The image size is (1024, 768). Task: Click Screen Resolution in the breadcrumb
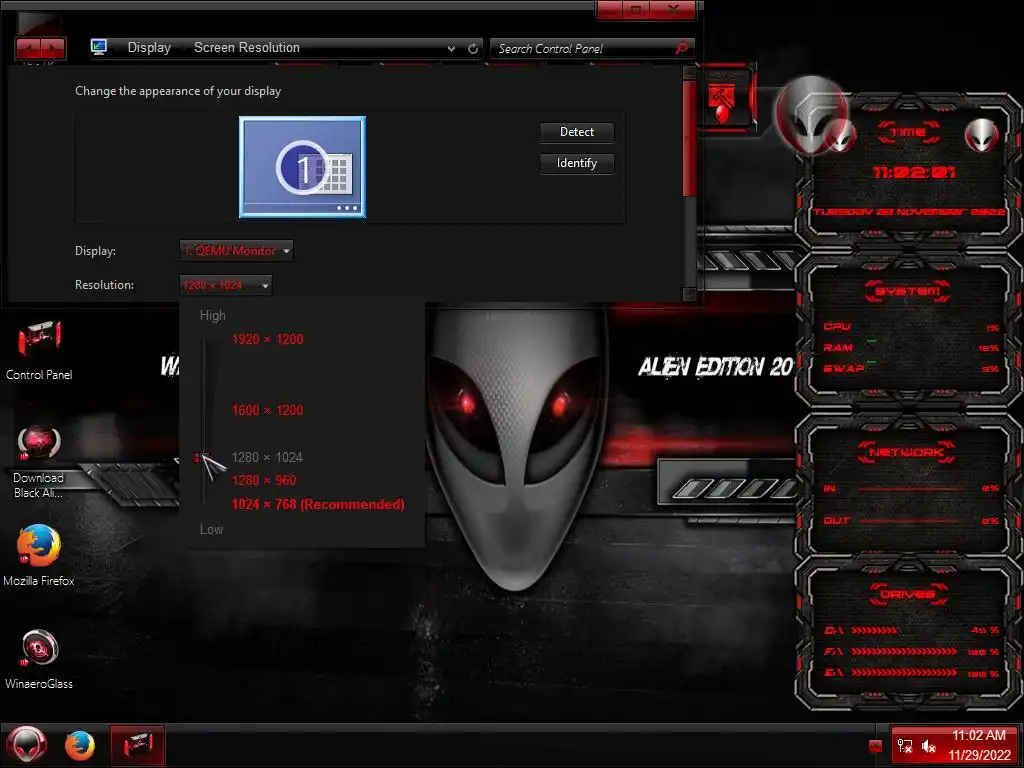(x=247, y=48)
